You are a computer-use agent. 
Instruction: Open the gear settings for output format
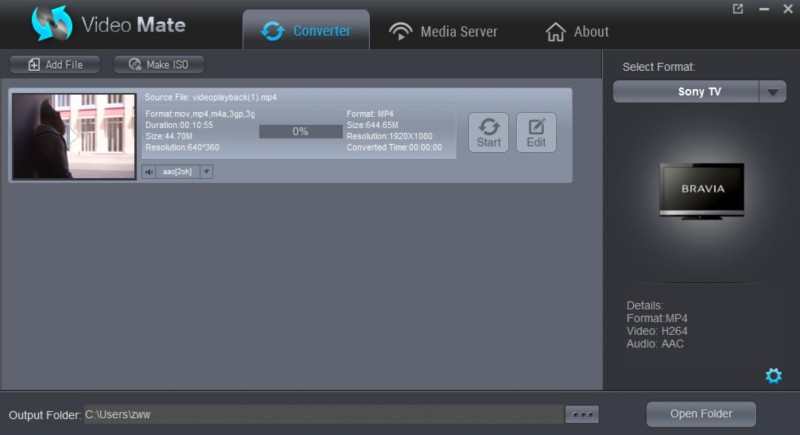[x=773, y=375]
